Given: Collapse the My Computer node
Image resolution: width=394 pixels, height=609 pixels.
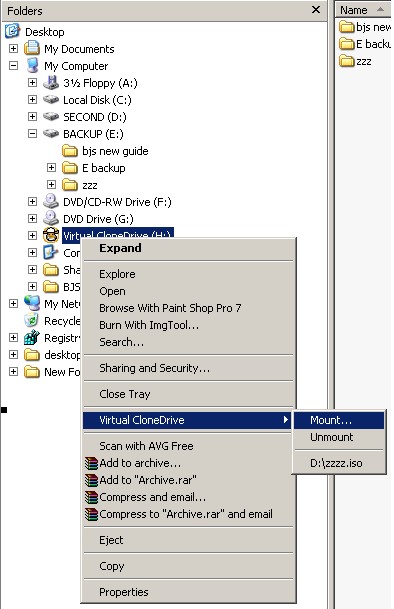Looking at the screenshot, I should [x=14, y=66].
